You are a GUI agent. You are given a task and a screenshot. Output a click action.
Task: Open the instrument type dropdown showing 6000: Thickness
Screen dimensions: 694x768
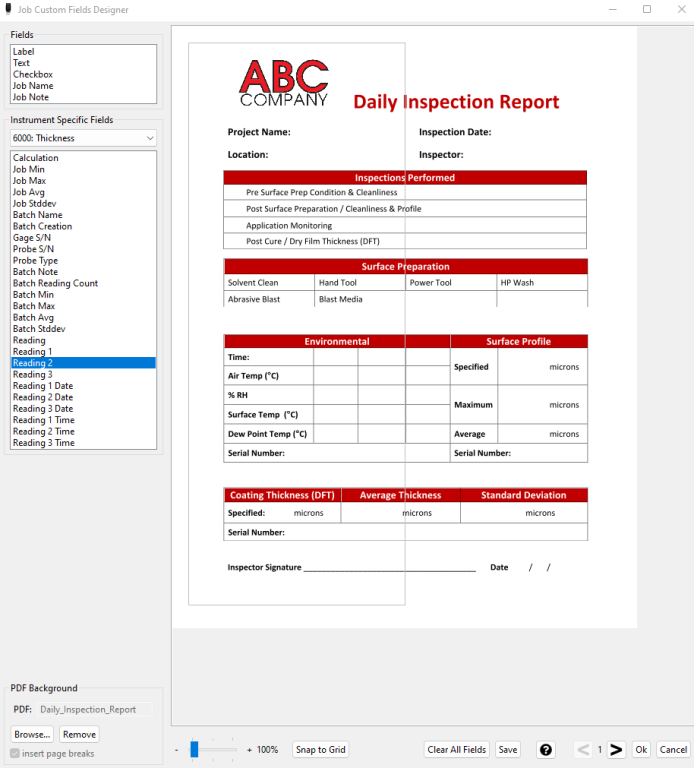83,138
